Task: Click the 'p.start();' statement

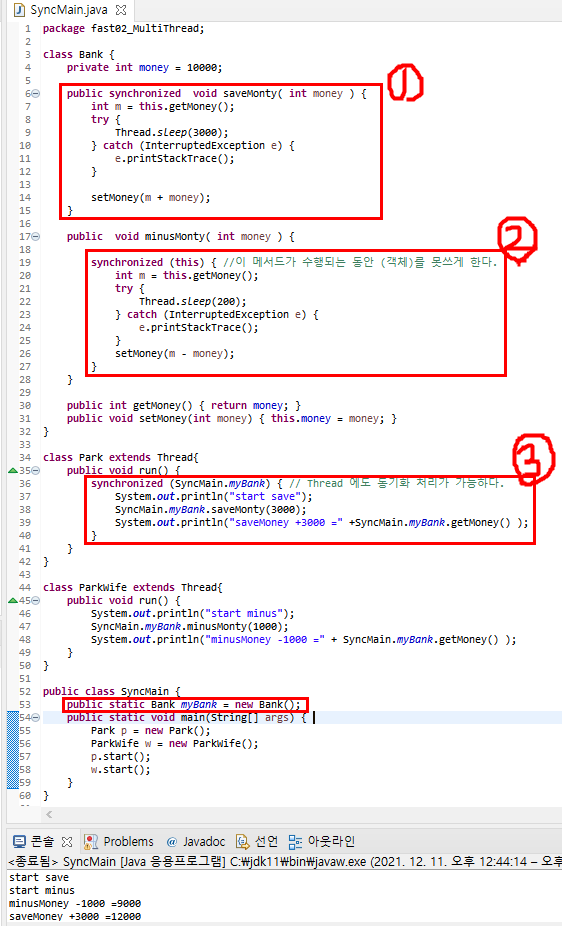Action: tap(120, 756)
